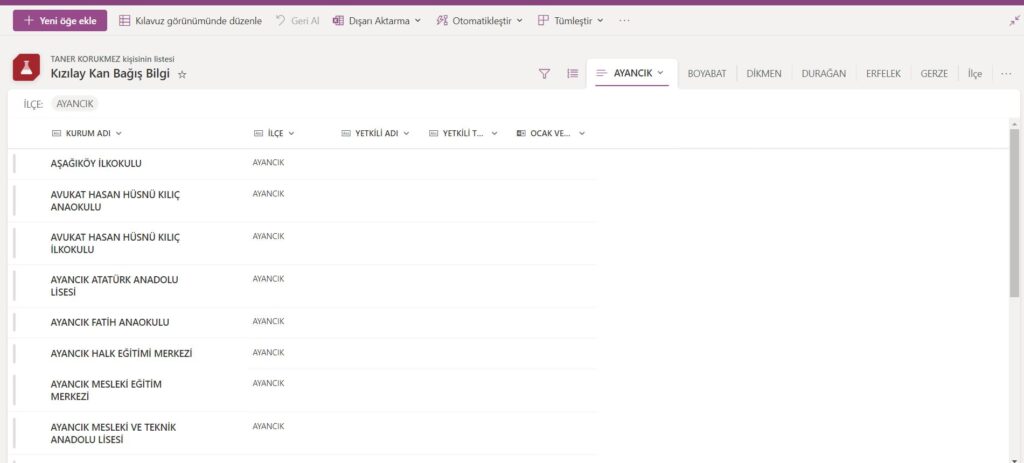Click Yeni öğe ekle button
This screenshot has height=463, width=1024.
click(59, 20)
